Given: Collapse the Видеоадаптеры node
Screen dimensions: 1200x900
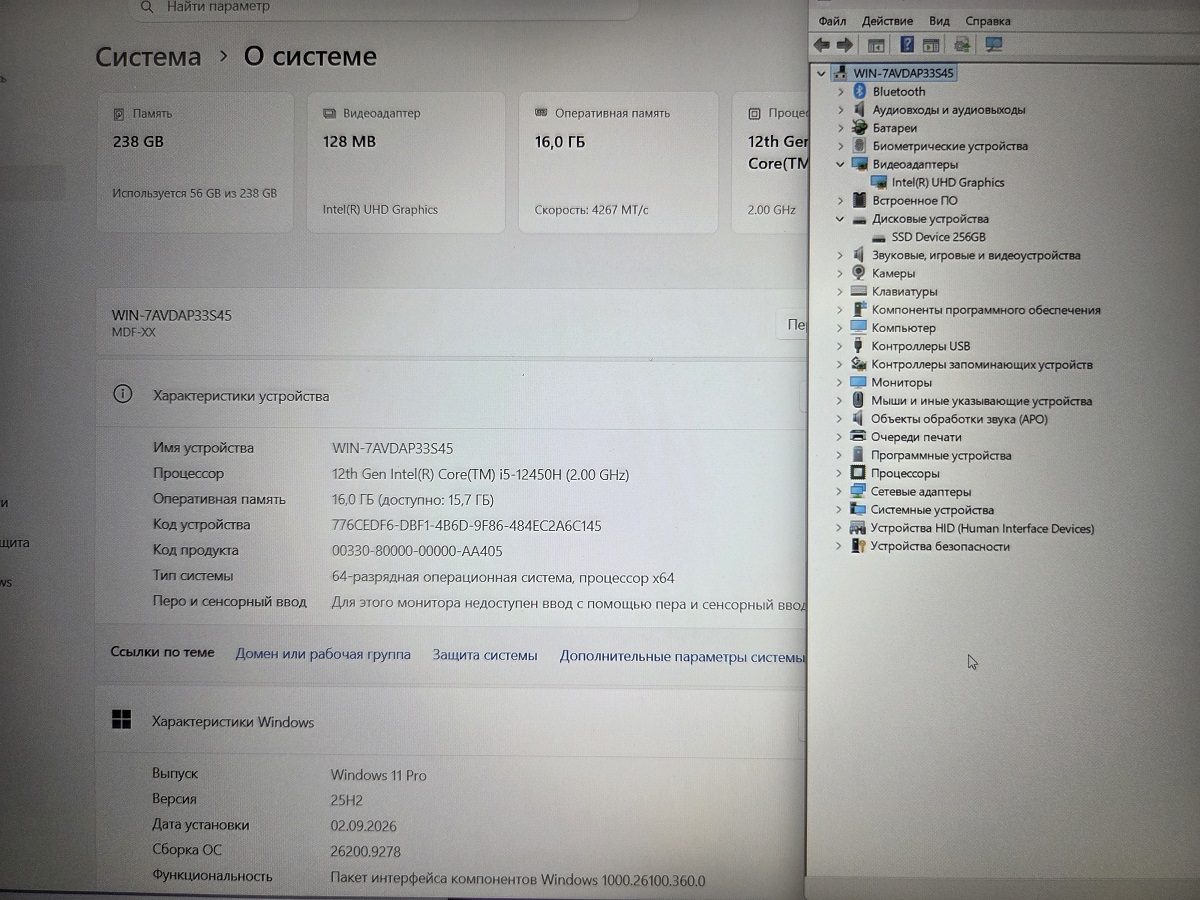Looking at the screenshot, I should coord(841,164).
